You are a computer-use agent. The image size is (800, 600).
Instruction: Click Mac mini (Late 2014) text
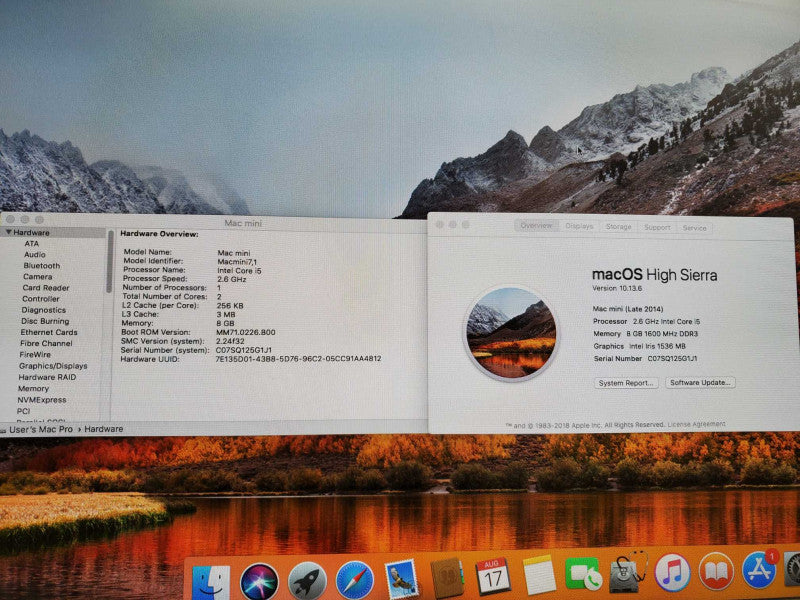628,309
